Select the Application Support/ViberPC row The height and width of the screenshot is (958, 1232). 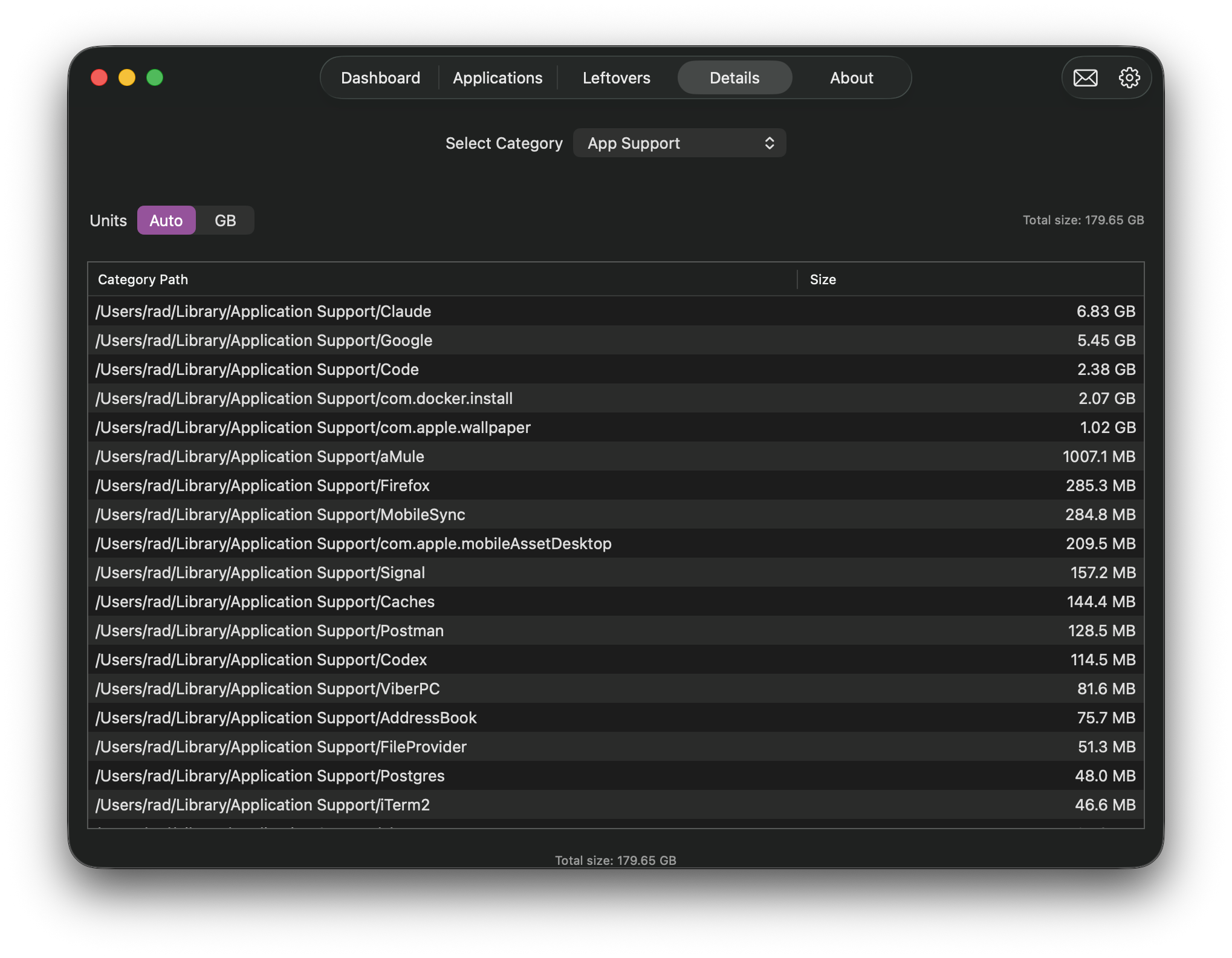(615, 689)
